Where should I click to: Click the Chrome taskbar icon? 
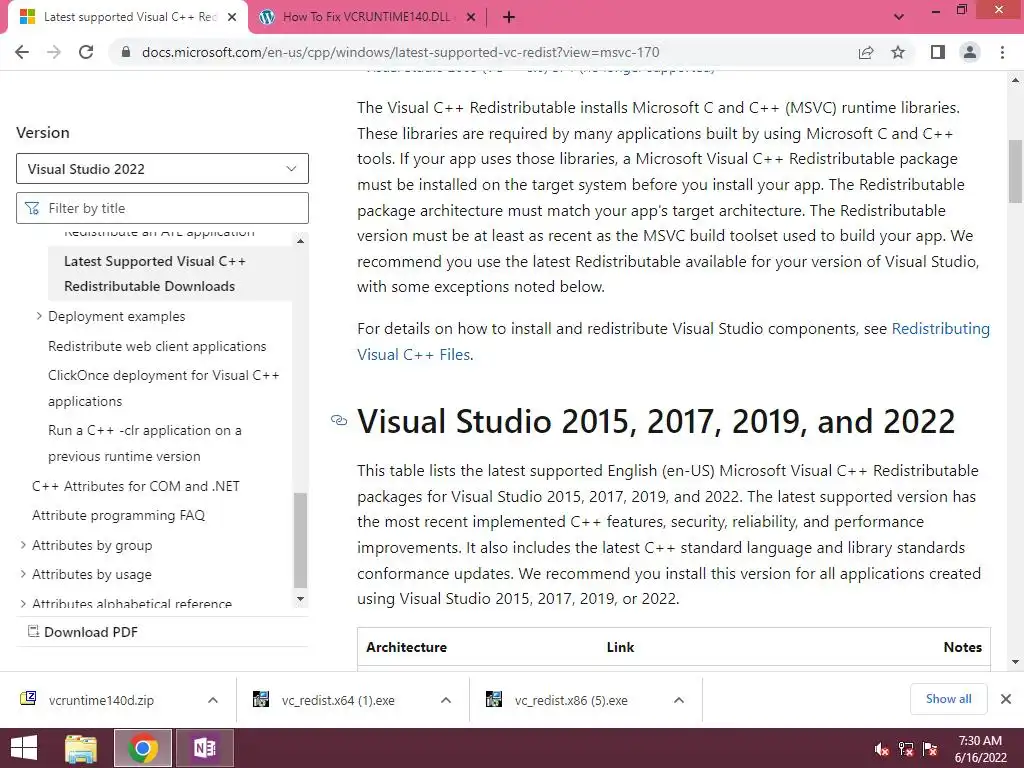pos(143,748)
